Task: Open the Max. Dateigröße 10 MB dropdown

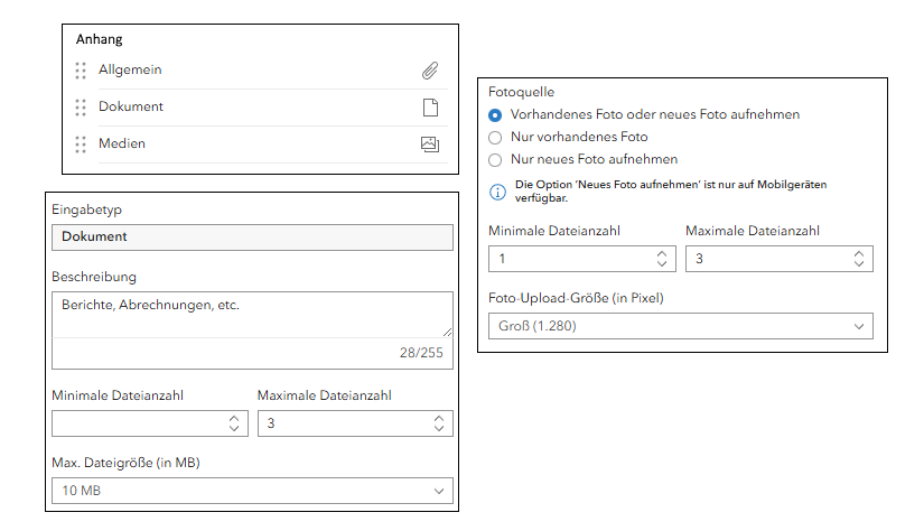Action: point(253,490)
